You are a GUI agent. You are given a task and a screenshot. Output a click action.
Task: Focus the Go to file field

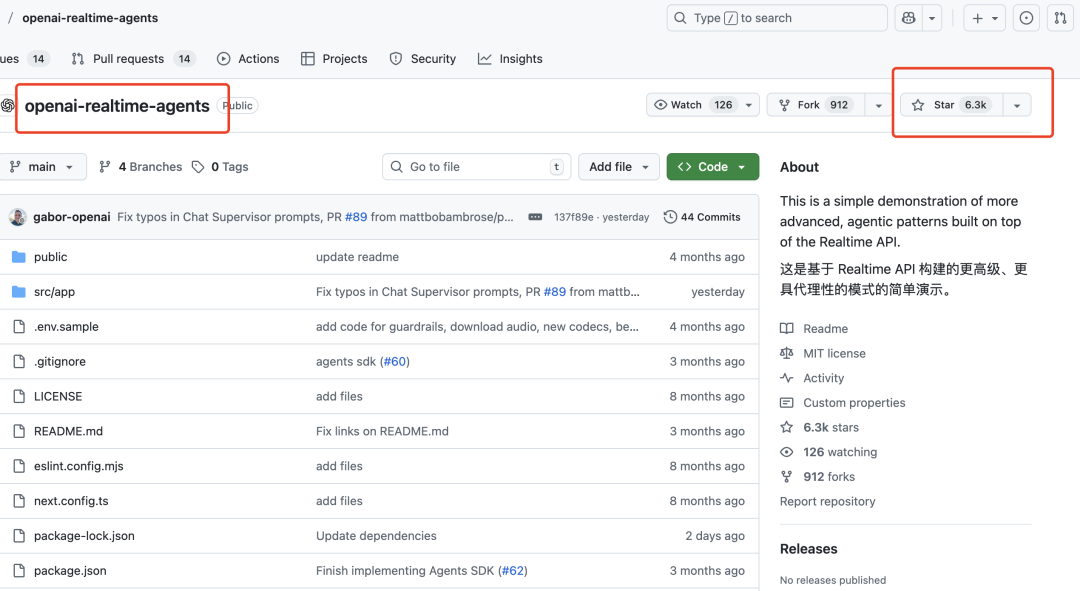pos(477,167)
